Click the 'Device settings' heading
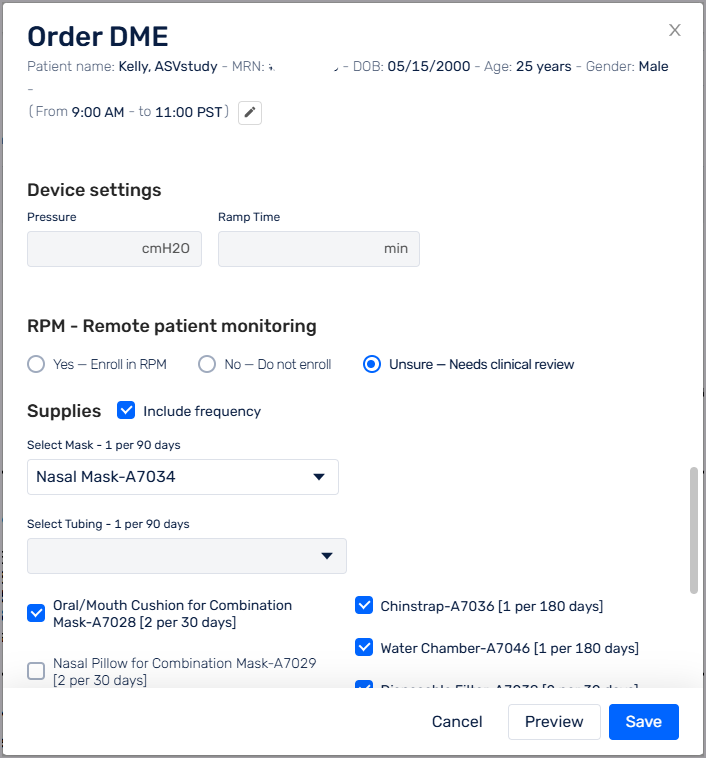 coord(94,190)
